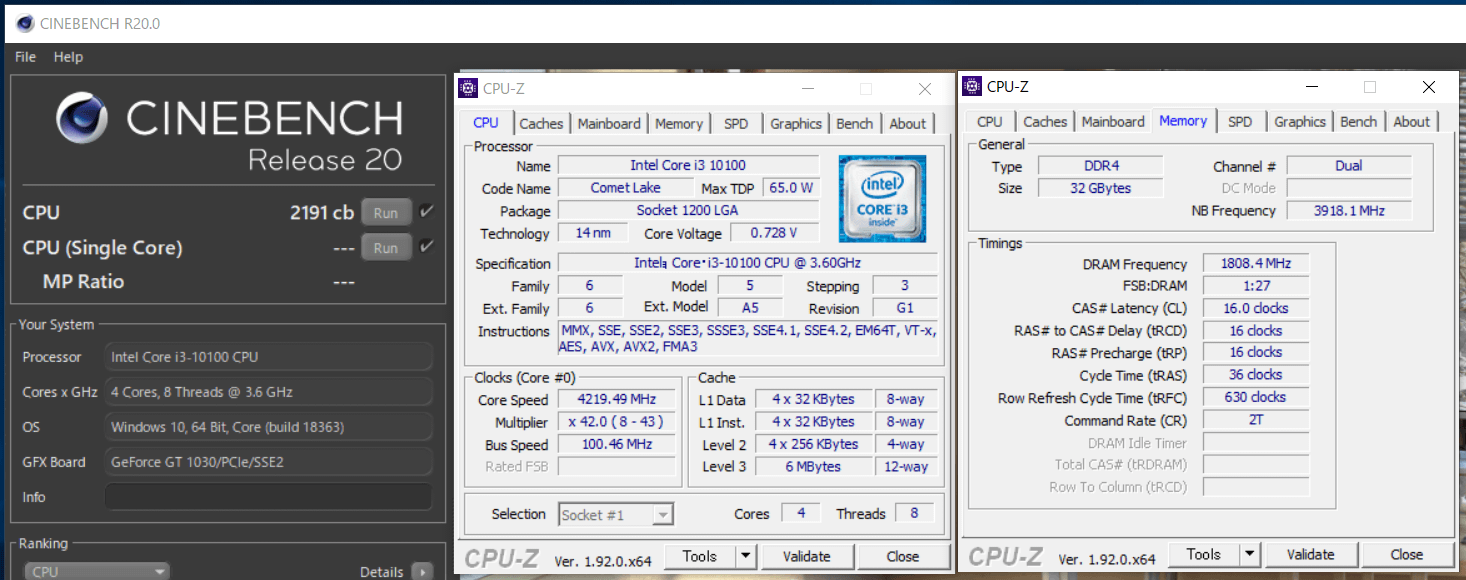The width and height of the screenshot is (1466, 580).
Task: Open the Ranking CPU dropdown
Action: coord(97,572)
